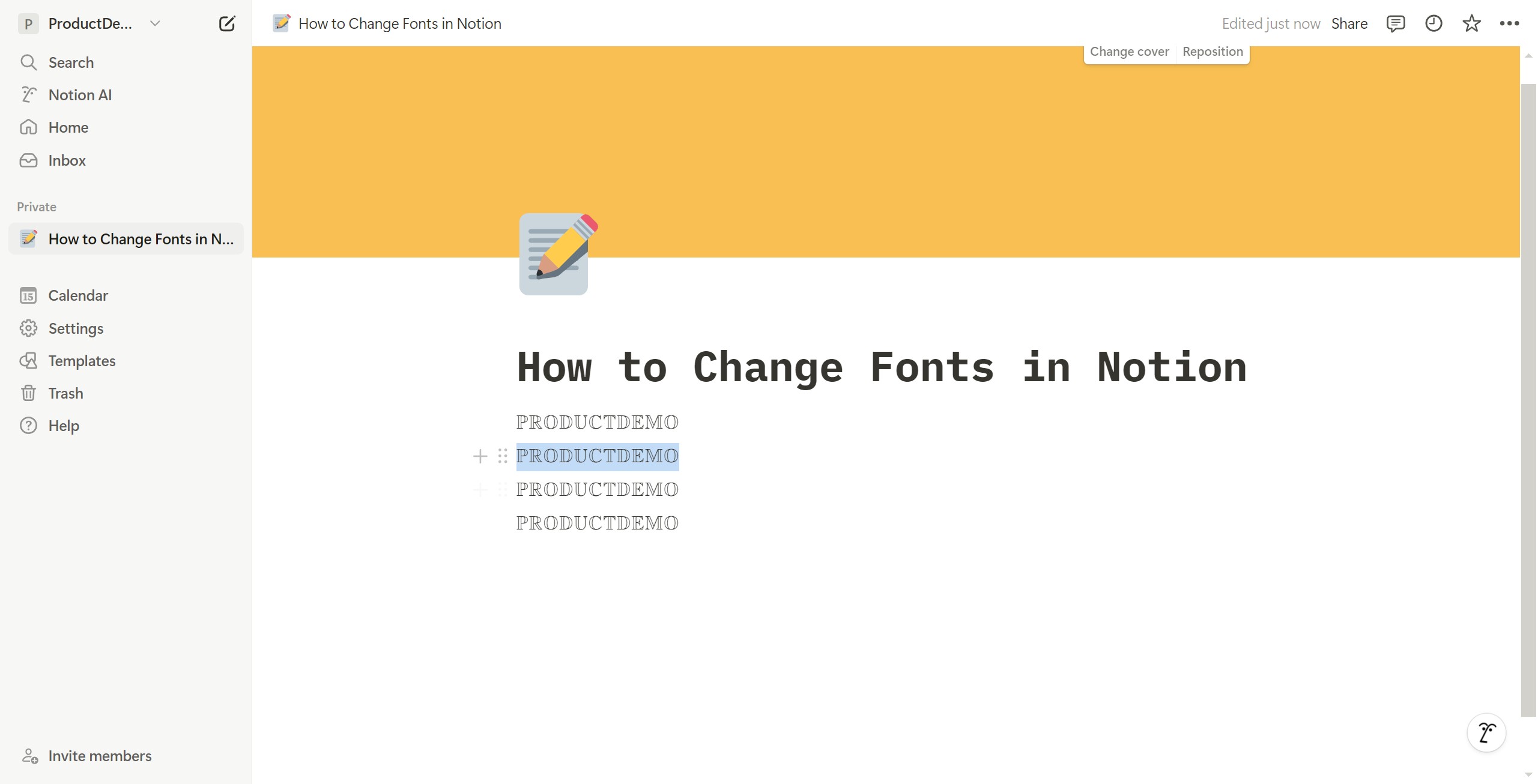The width and height of the screenshot is (1538, 784).
Task: Open Notion AI from sidebar
Action: 126,95
